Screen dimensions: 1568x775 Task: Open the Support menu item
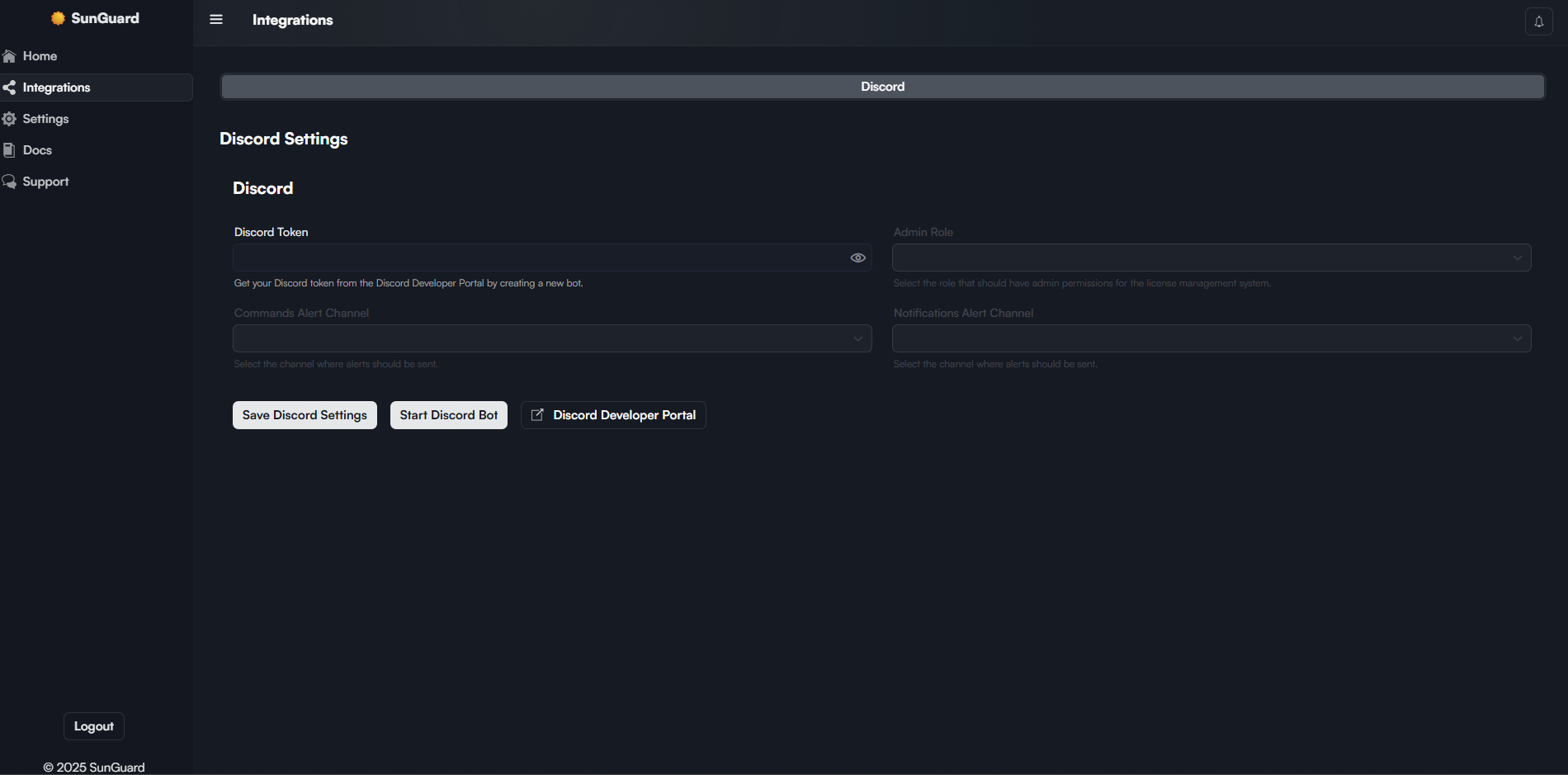45,182
